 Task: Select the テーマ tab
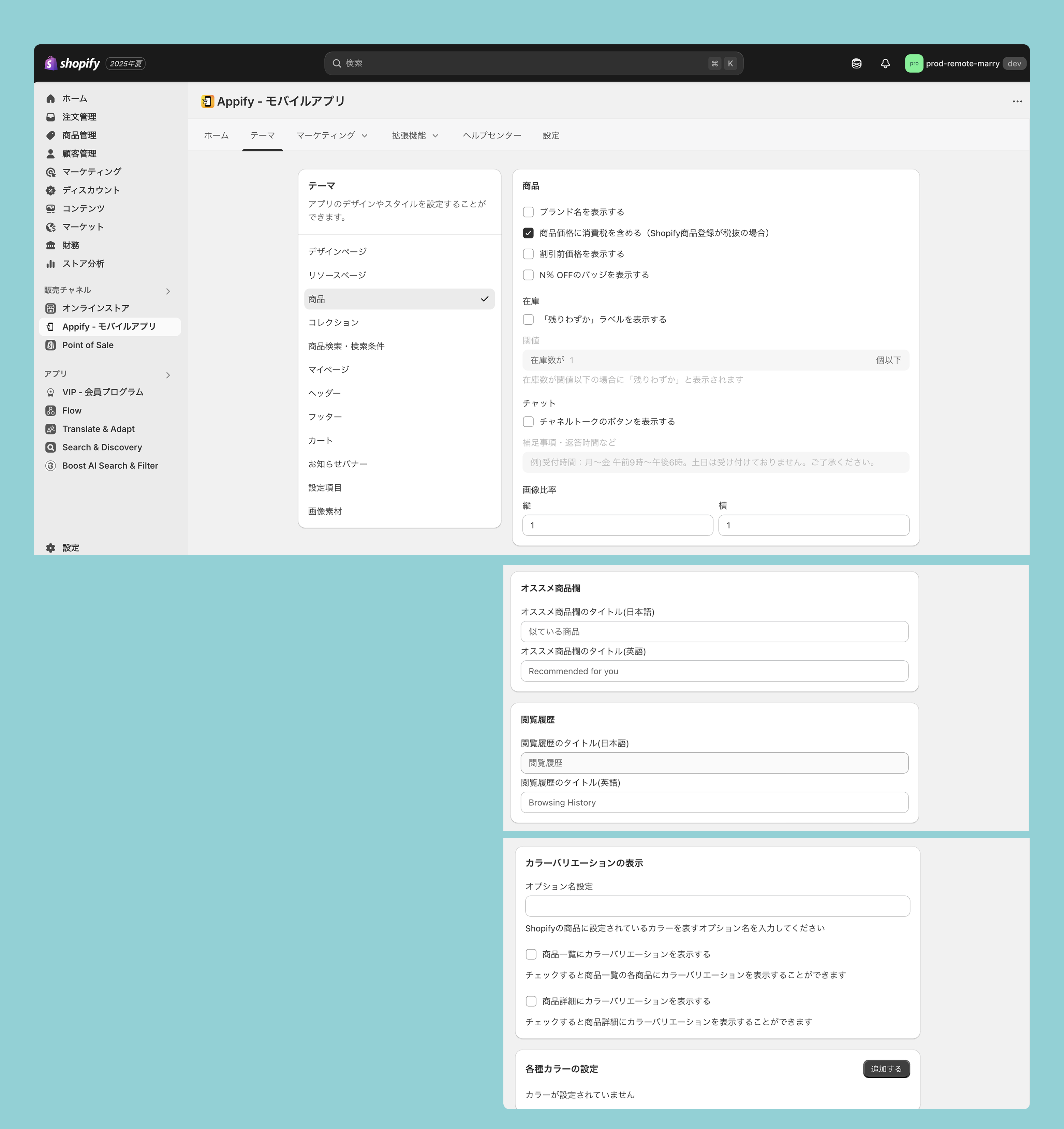tap(262, 136)
